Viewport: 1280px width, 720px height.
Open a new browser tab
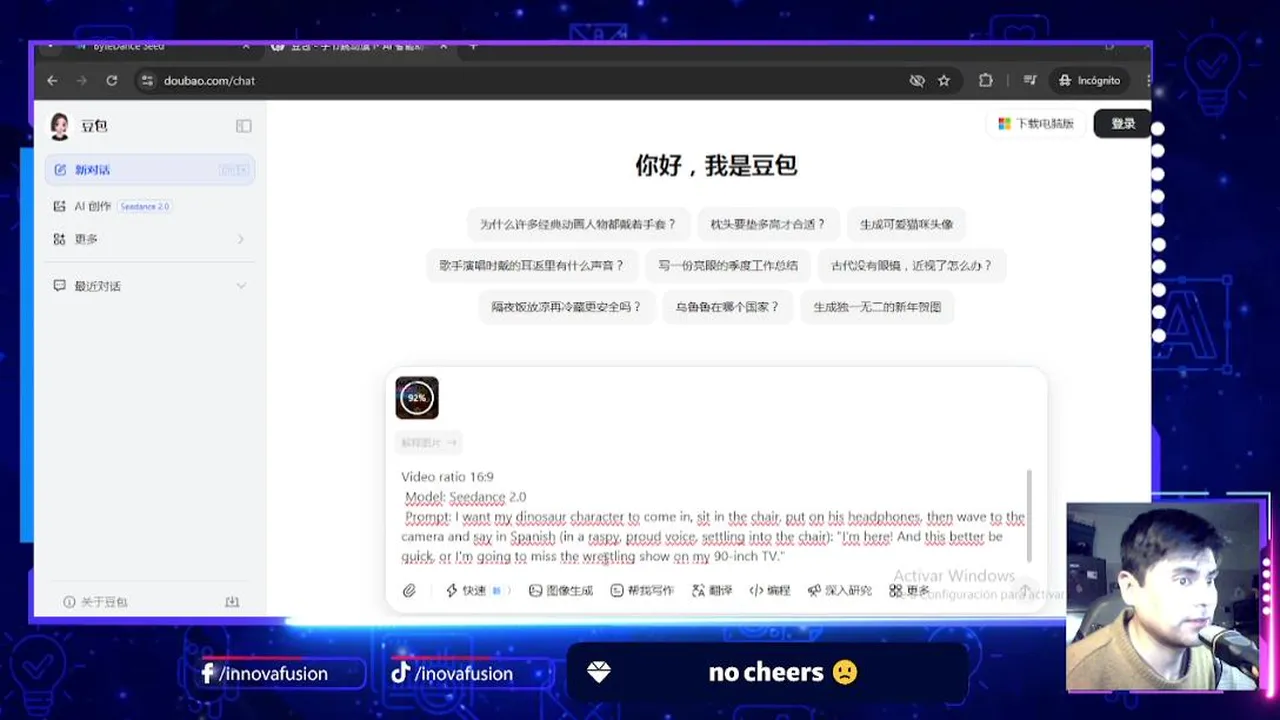point(473,47)
